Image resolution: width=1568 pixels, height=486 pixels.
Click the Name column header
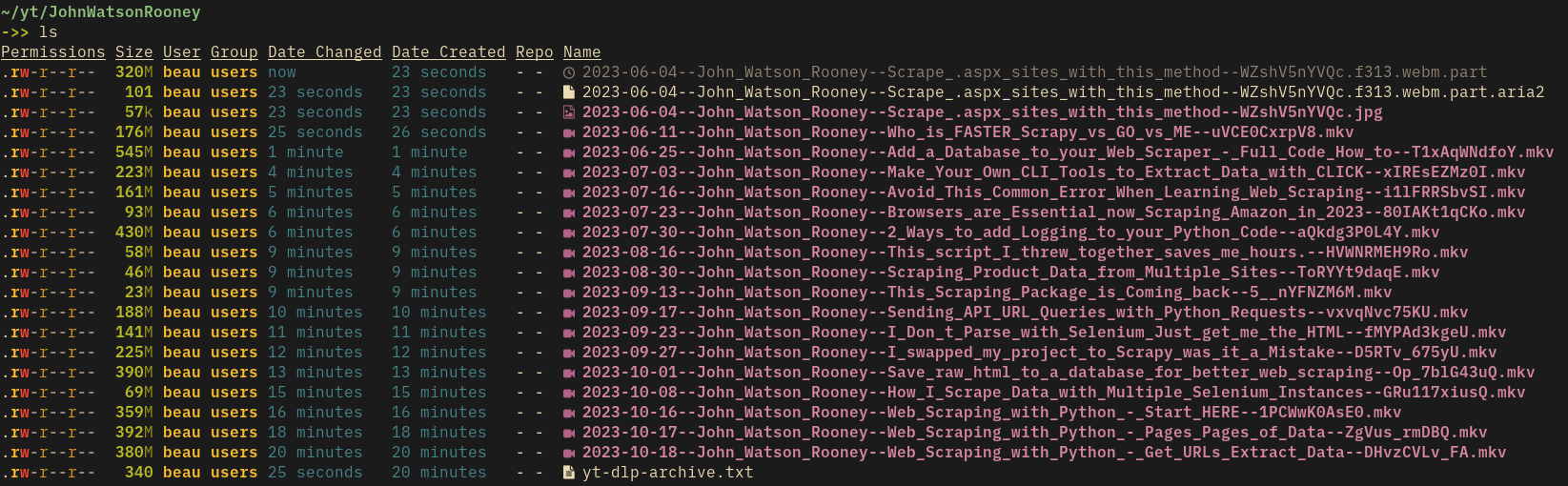click(582, 52)
